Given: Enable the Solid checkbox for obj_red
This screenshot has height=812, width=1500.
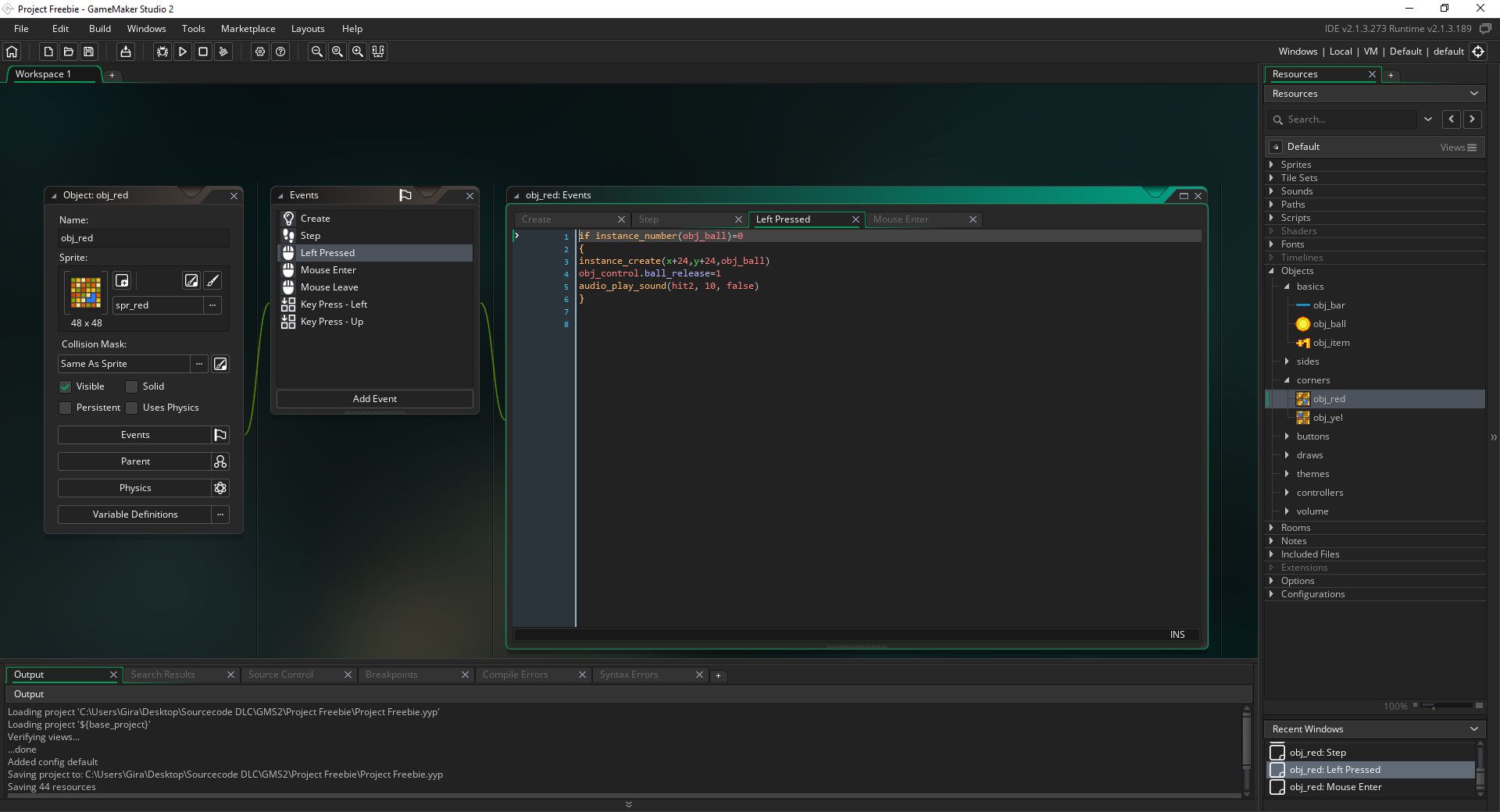Looking at the screenshot, I should tap(133, 386).
